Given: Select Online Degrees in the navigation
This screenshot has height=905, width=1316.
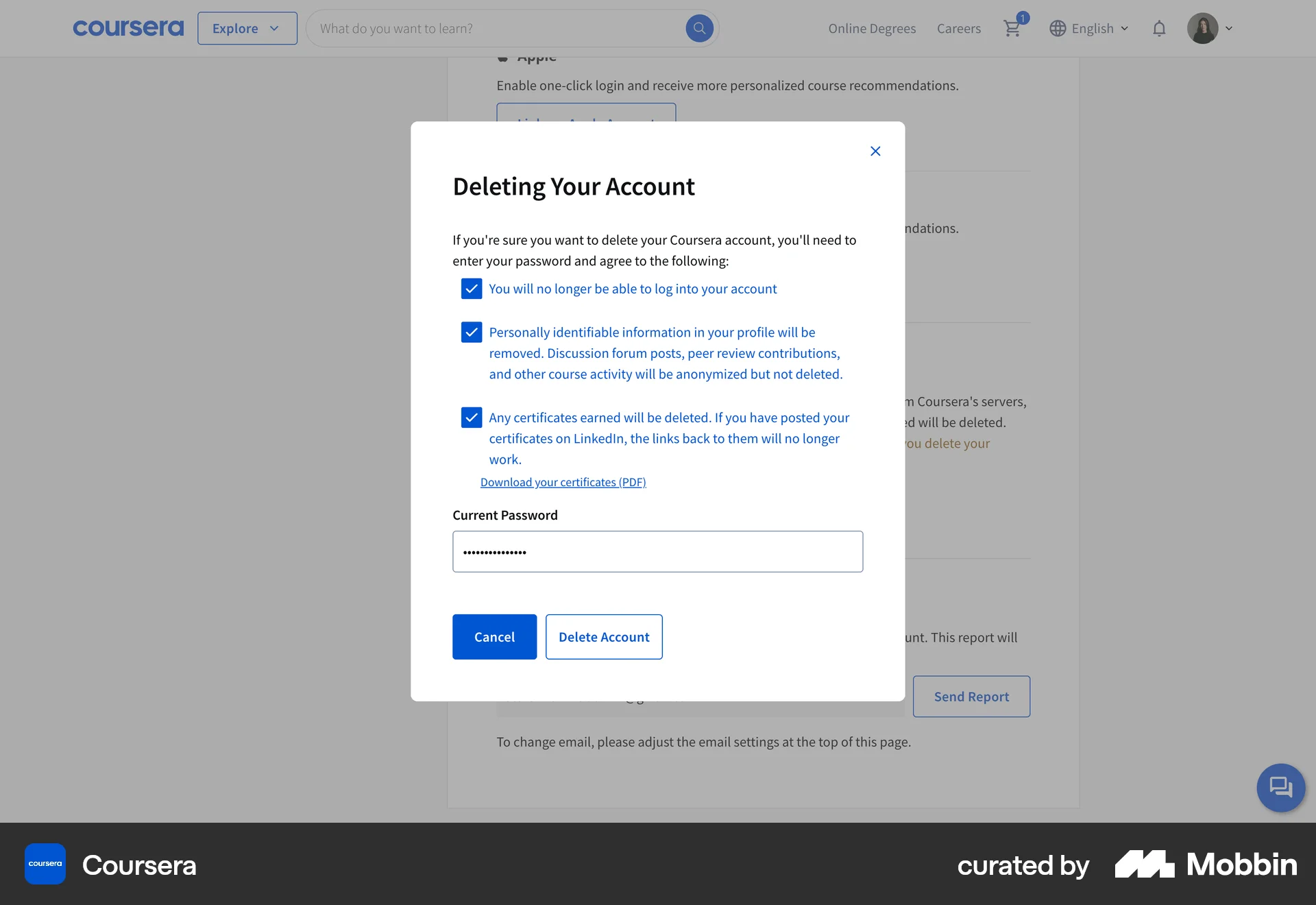Looking at the screenshot, I should (x=872, y=28).
